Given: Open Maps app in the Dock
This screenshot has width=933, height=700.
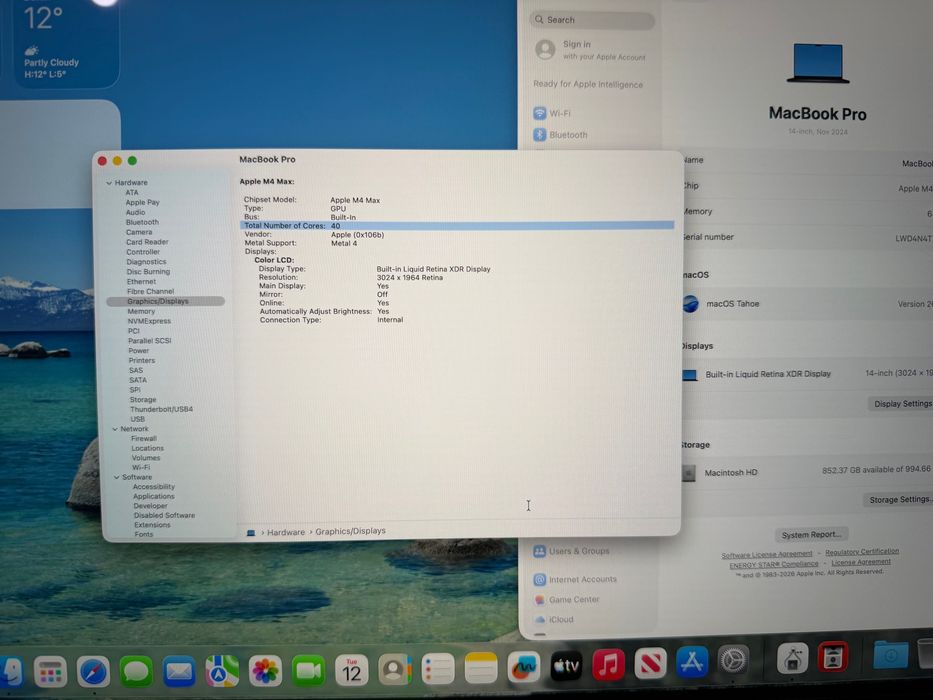Looking at the screenshot, I should [x=222, y=671].
